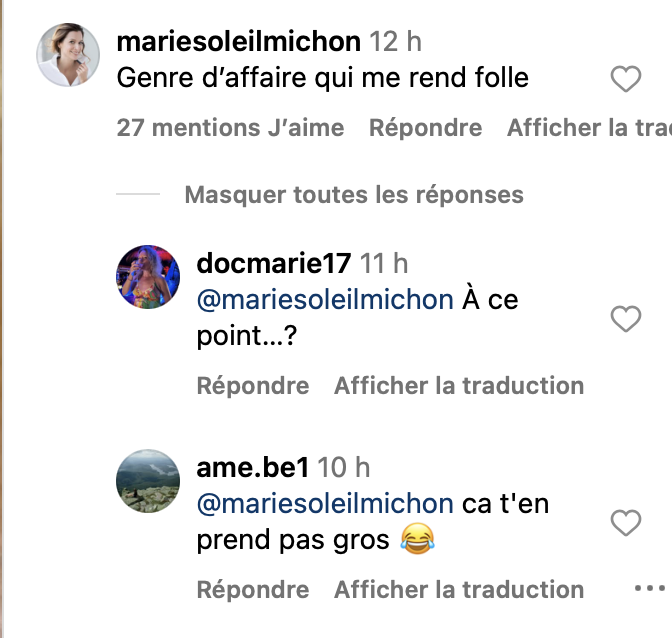
Task: Open ame.be1's landscape profile picture
Action: [148, 481]
